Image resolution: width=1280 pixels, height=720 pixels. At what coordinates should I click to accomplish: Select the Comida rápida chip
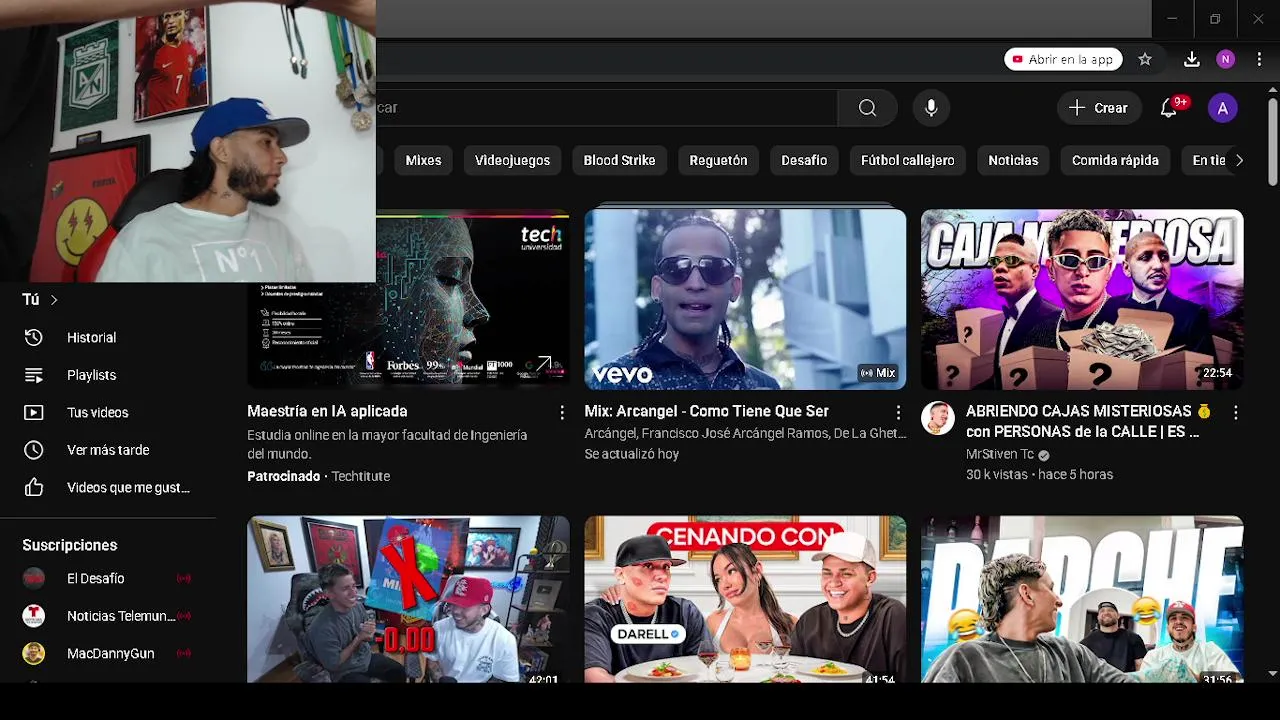pos(1115,160)
